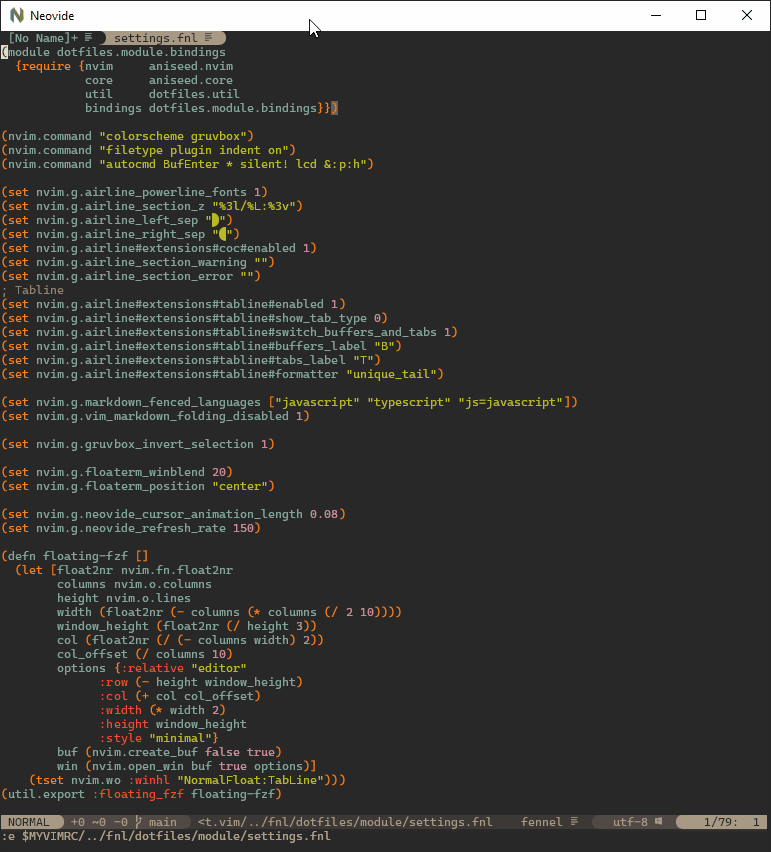Click the window_height binding line
This screenshot has width=771, height=852.
click(187, 627)
